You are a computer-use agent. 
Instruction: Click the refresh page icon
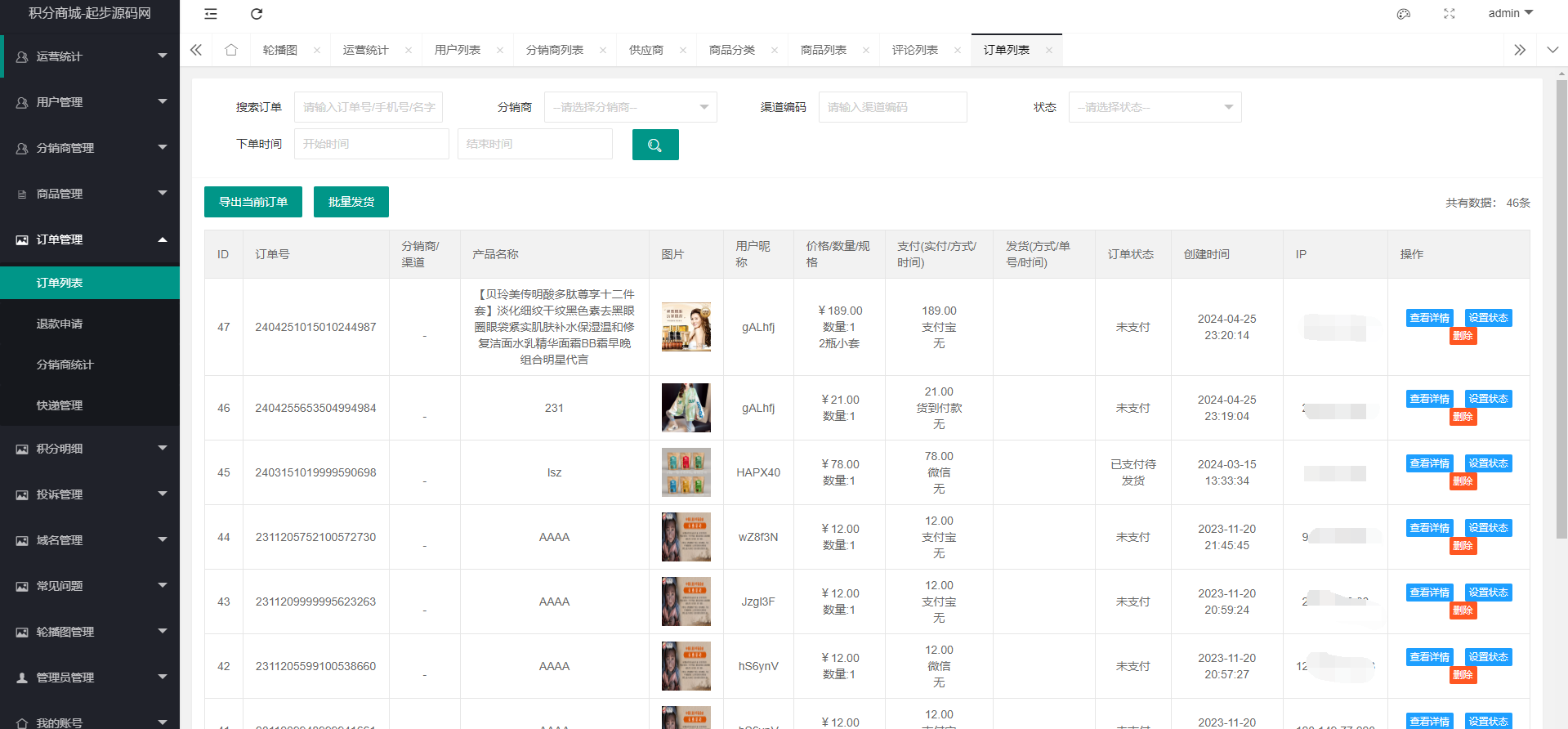(x=257, y=14)
